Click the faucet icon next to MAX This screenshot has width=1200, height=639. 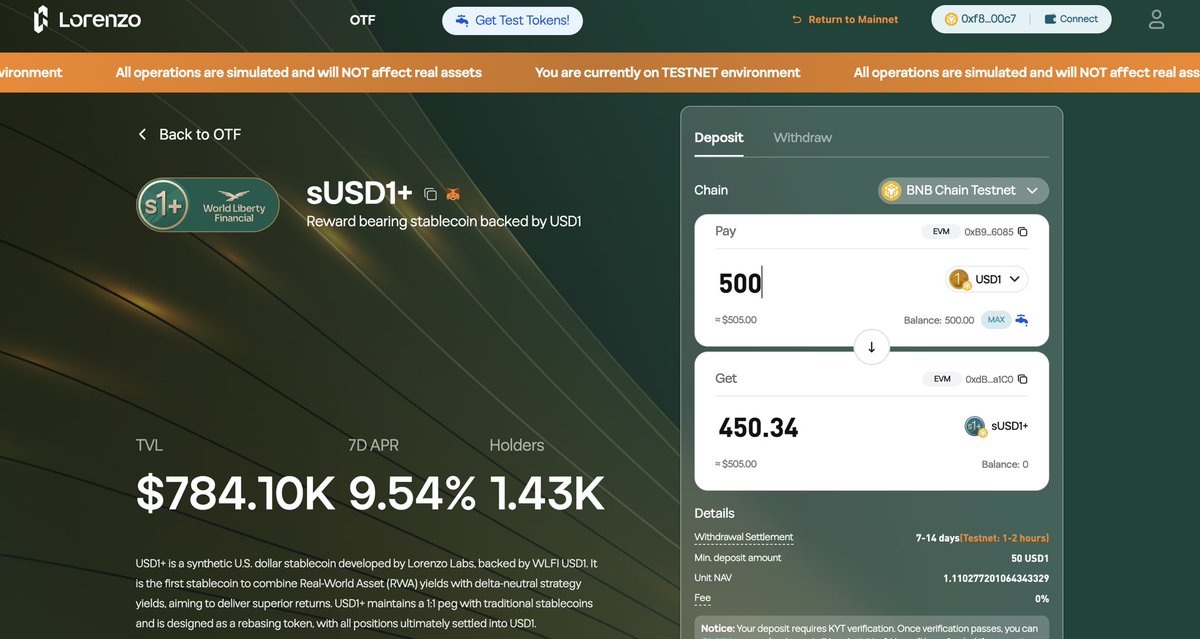point(1021,320)
